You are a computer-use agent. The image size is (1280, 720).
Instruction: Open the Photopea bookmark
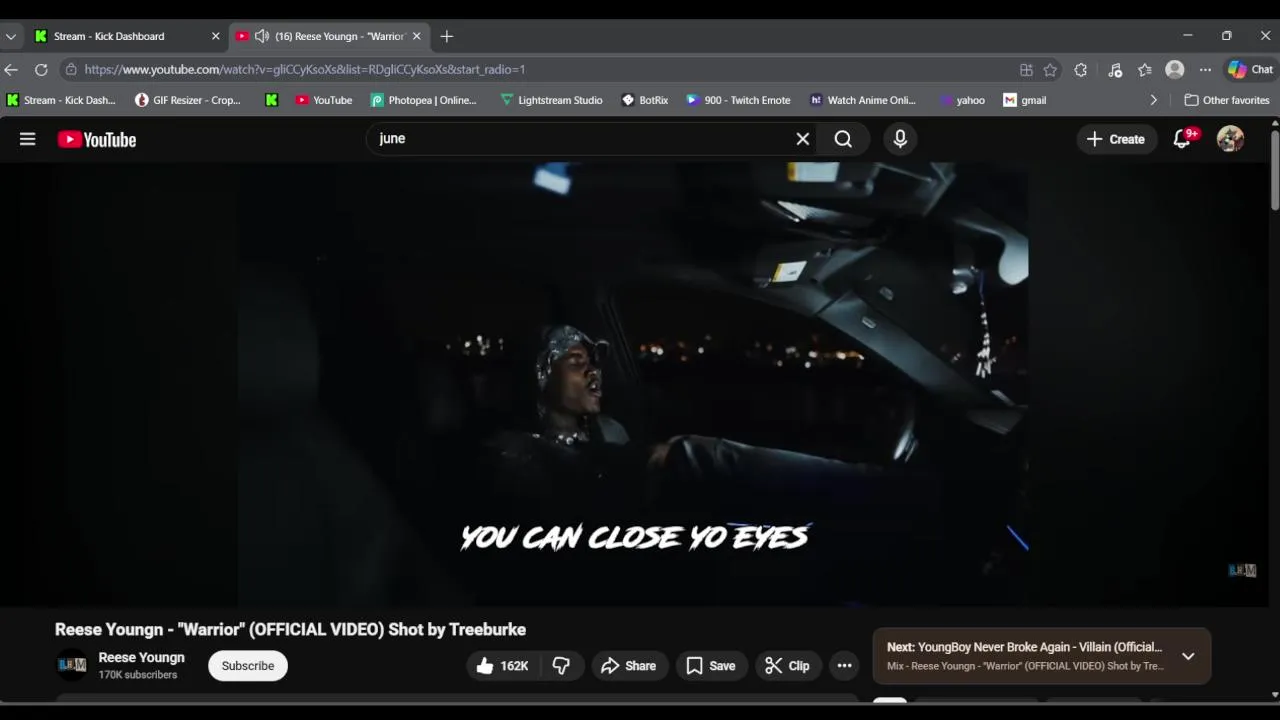tap(423, 100)
